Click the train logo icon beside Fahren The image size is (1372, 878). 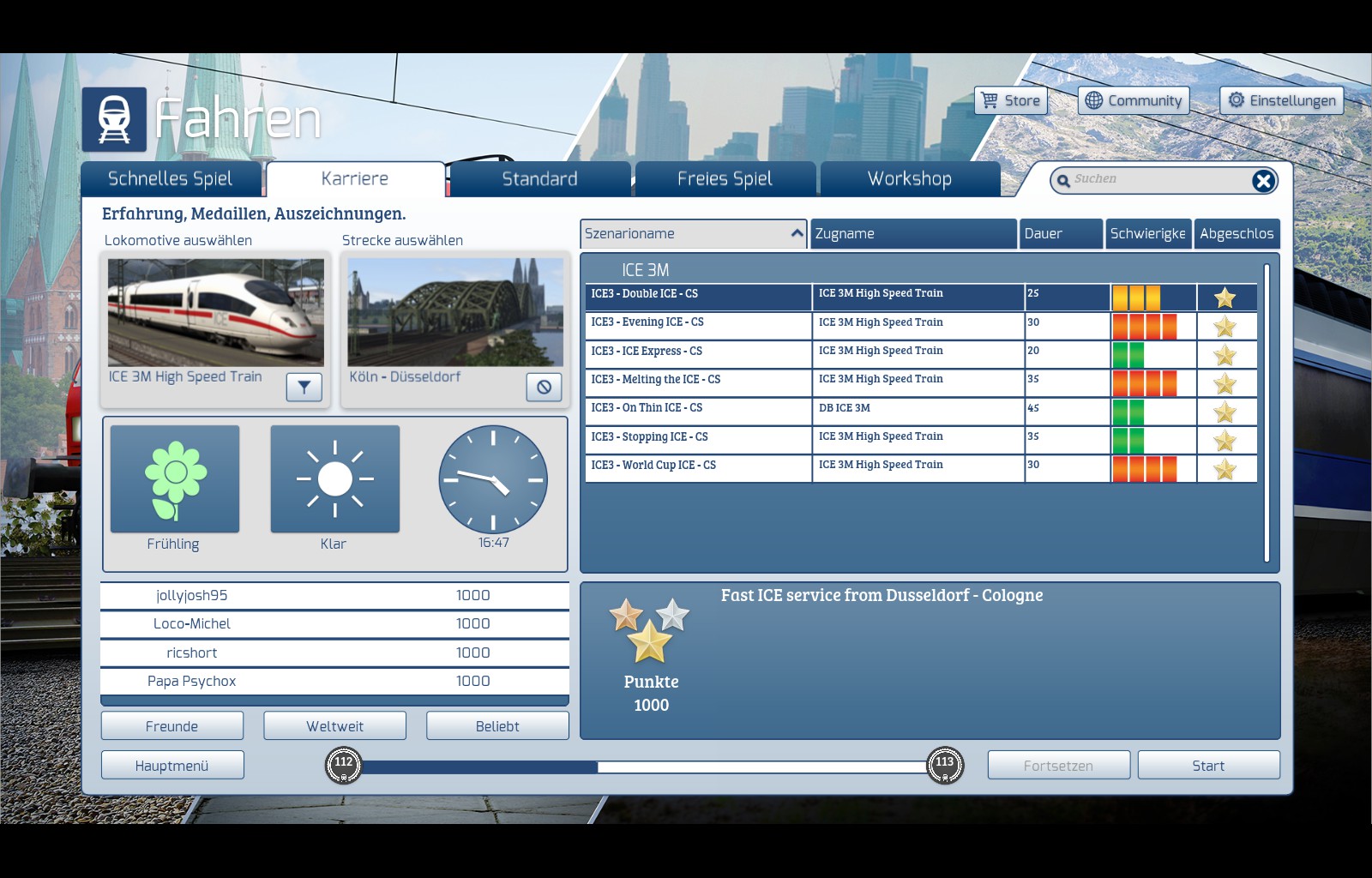tap(114, 119)
